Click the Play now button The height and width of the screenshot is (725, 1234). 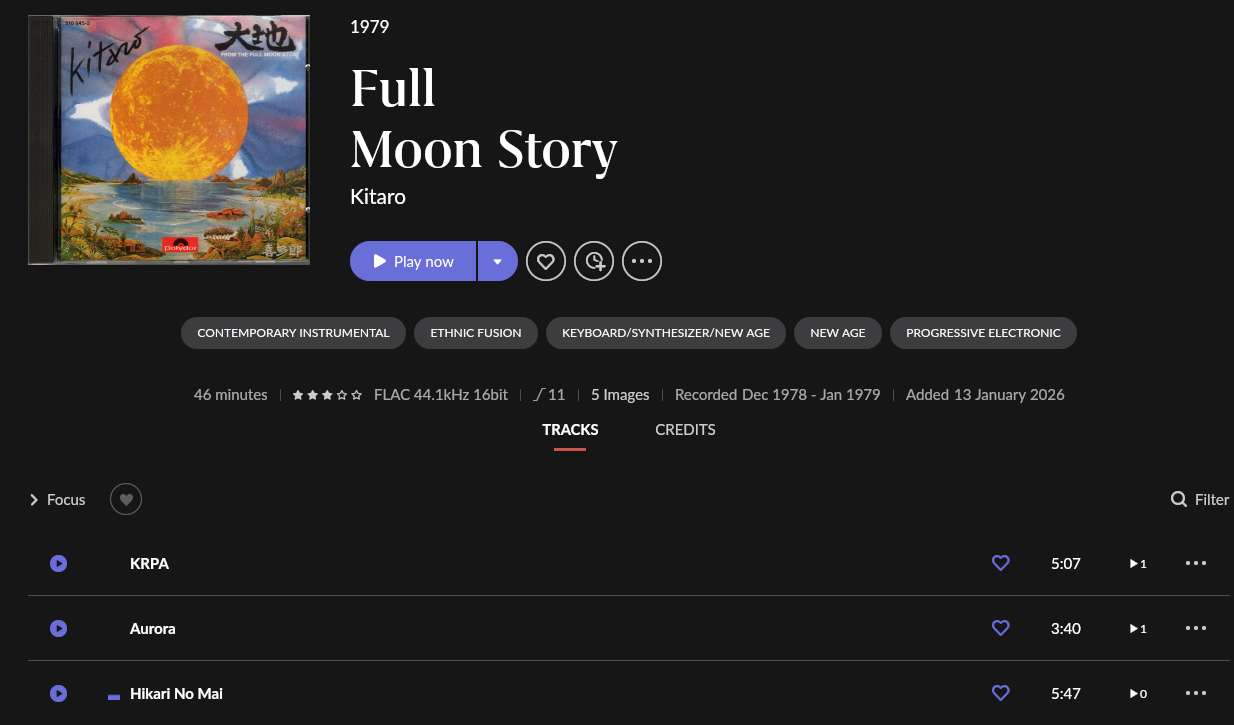(413, 261)
